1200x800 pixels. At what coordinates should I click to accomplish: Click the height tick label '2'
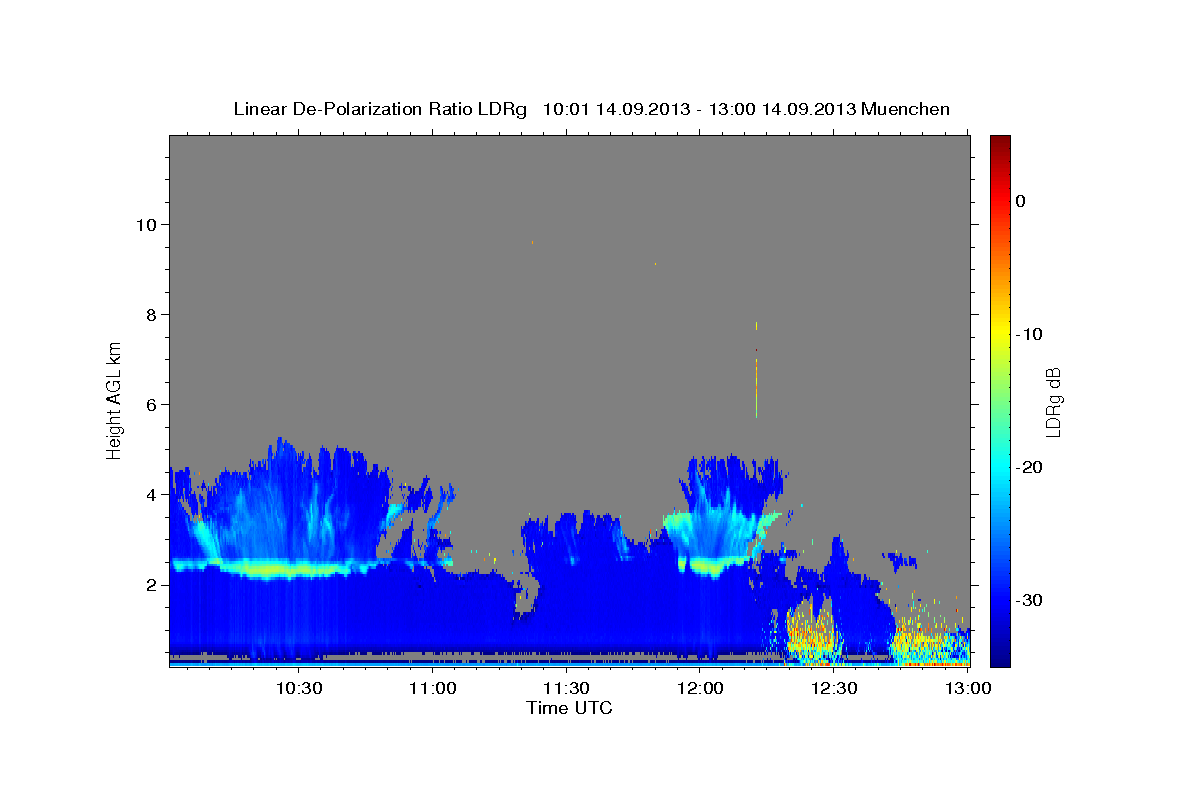(x=153, y=584)
